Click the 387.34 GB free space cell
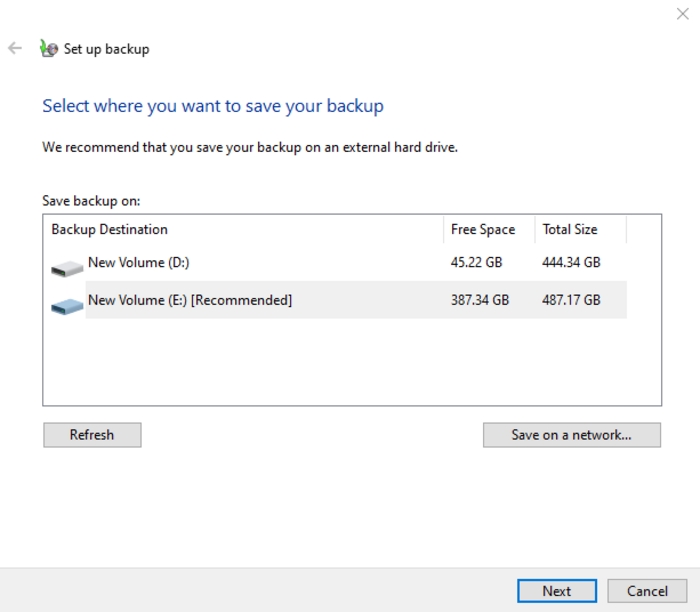Image resolution: width=700 pixels, height=612 pixels. click(x=480, y=300)
